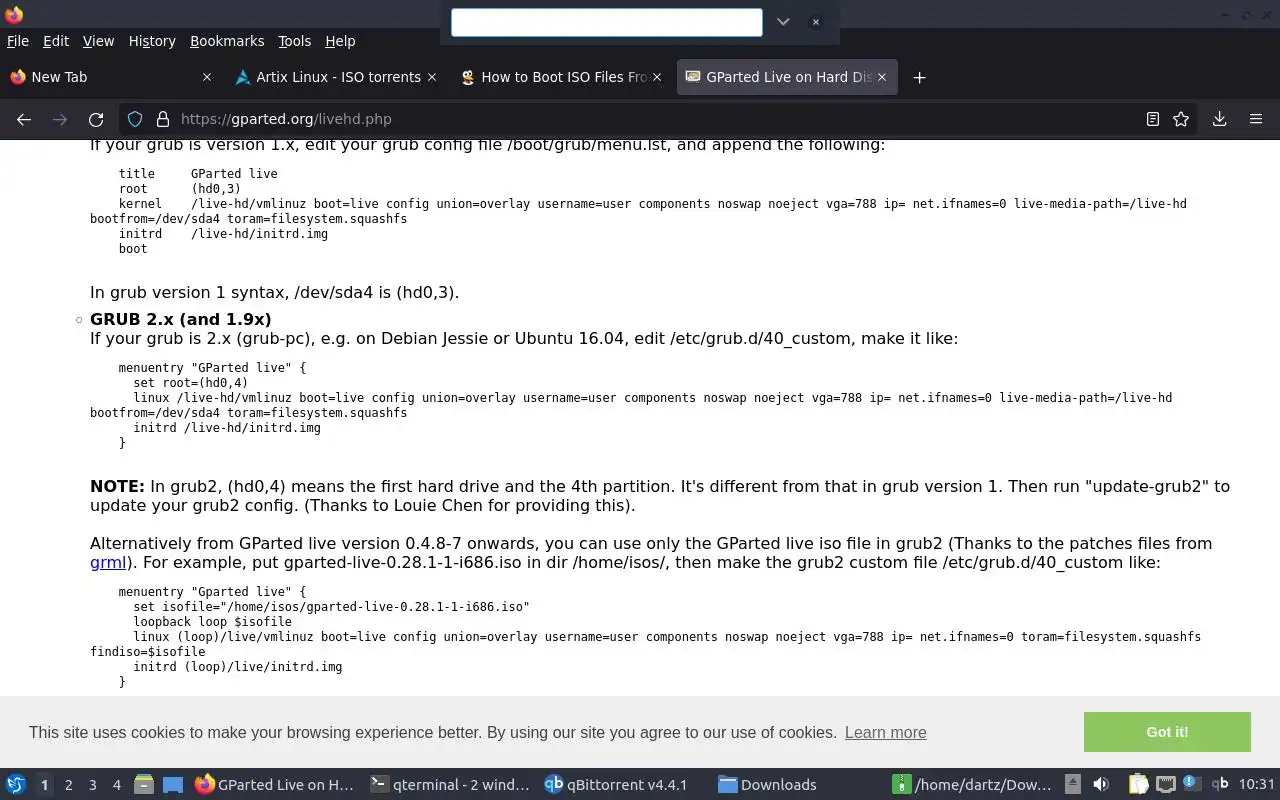Open the downloads panel arrow icon
The width and height of the screenshot is (1280, 800).
point(1219,119)
